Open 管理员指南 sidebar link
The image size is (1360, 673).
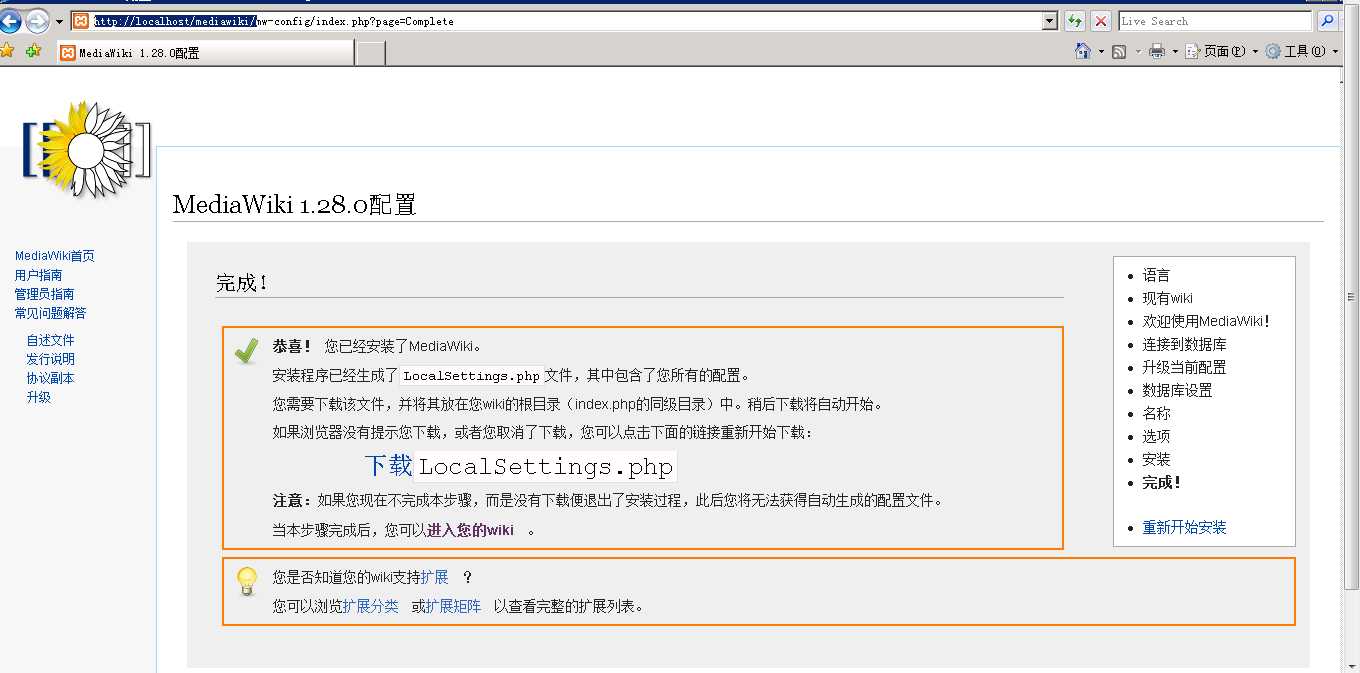click(x=44, y=294)
